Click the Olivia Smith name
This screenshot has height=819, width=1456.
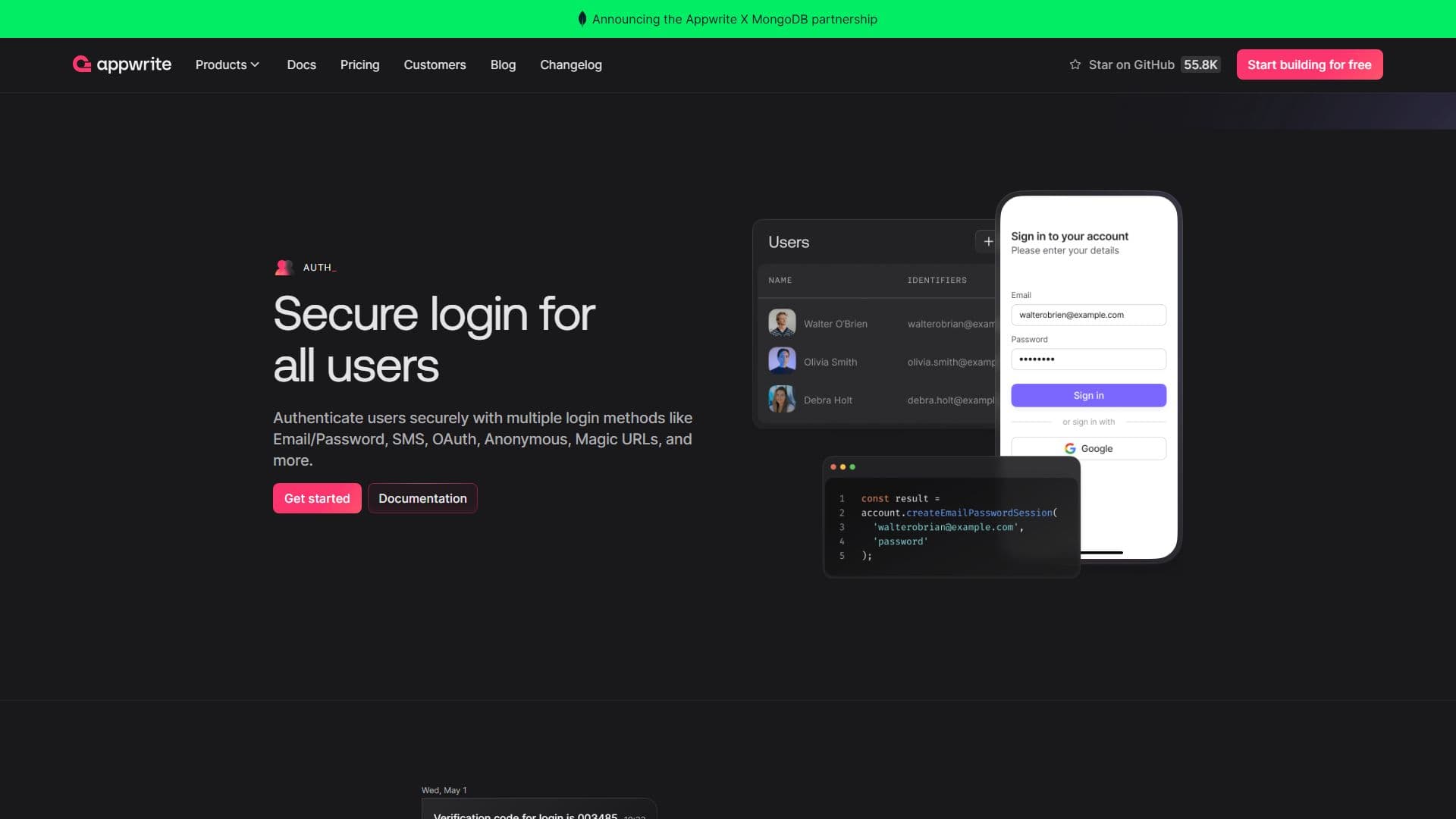click(x=830, y=362)
